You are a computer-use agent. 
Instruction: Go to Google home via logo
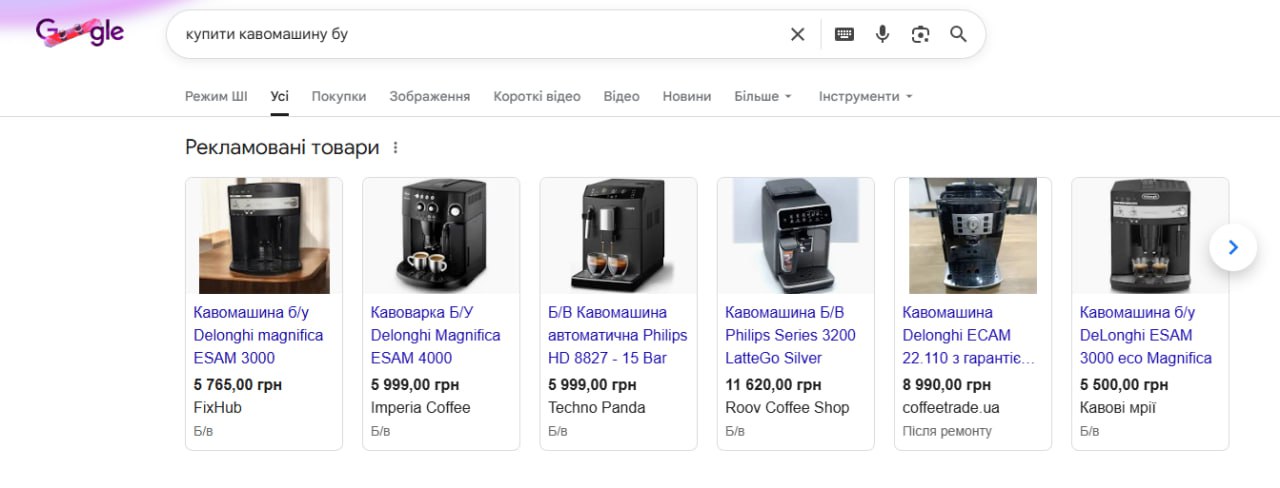click(80, 33)
